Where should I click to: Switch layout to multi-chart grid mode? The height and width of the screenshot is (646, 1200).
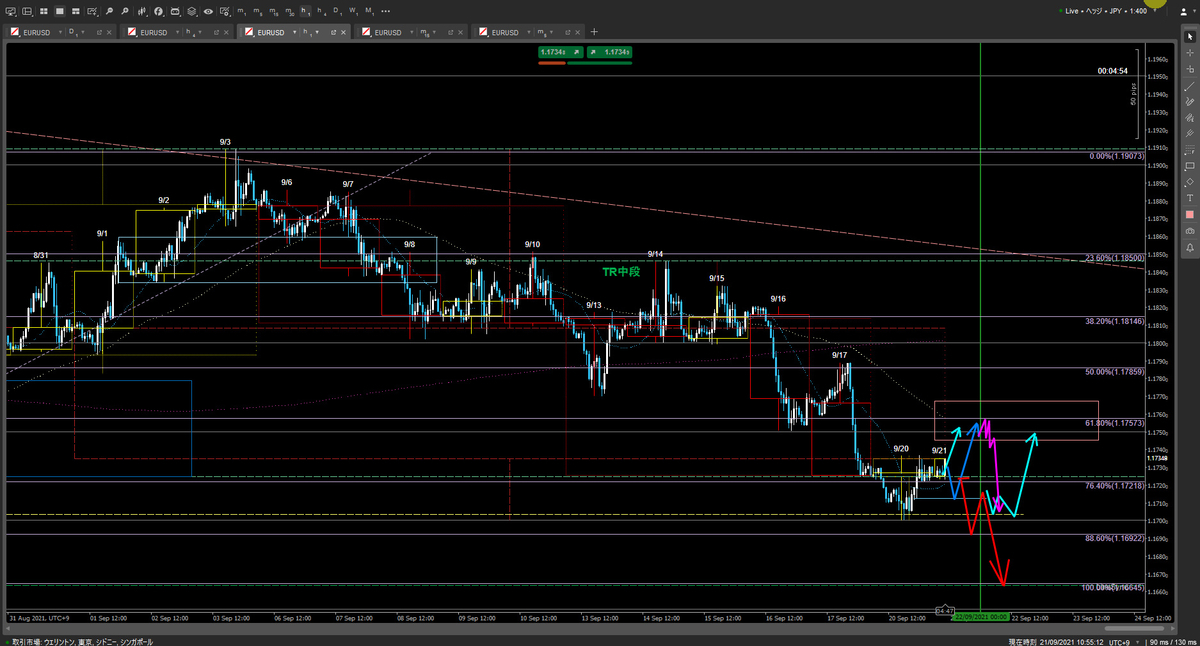[44, 10]
